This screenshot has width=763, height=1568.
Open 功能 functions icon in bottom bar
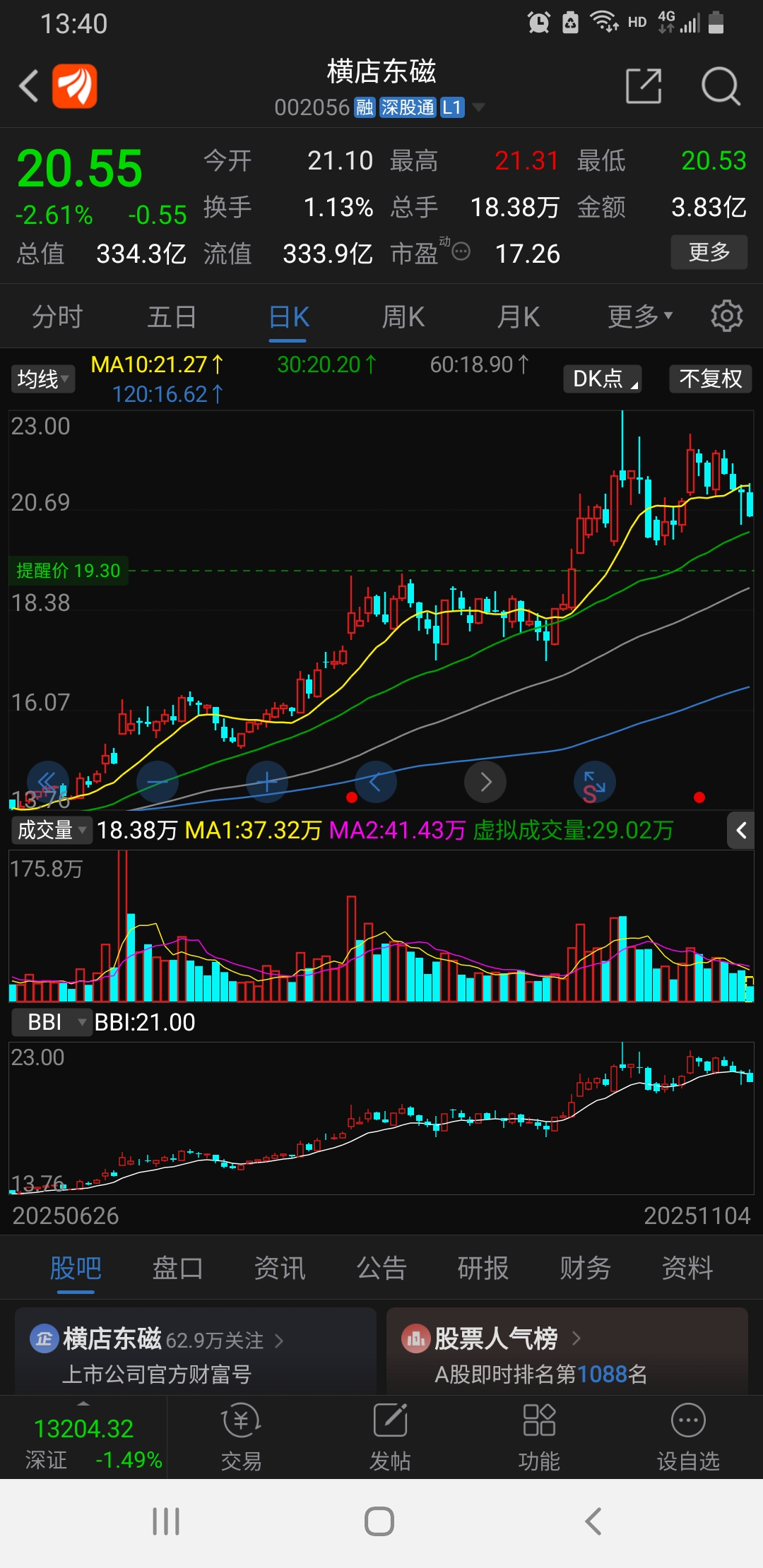(539, 1437)
